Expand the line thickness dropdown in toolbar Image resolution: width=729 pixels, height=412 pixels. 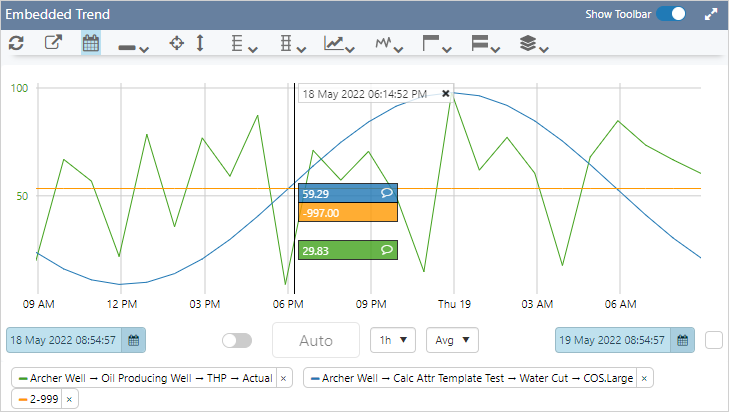click(x=134, y=45)
